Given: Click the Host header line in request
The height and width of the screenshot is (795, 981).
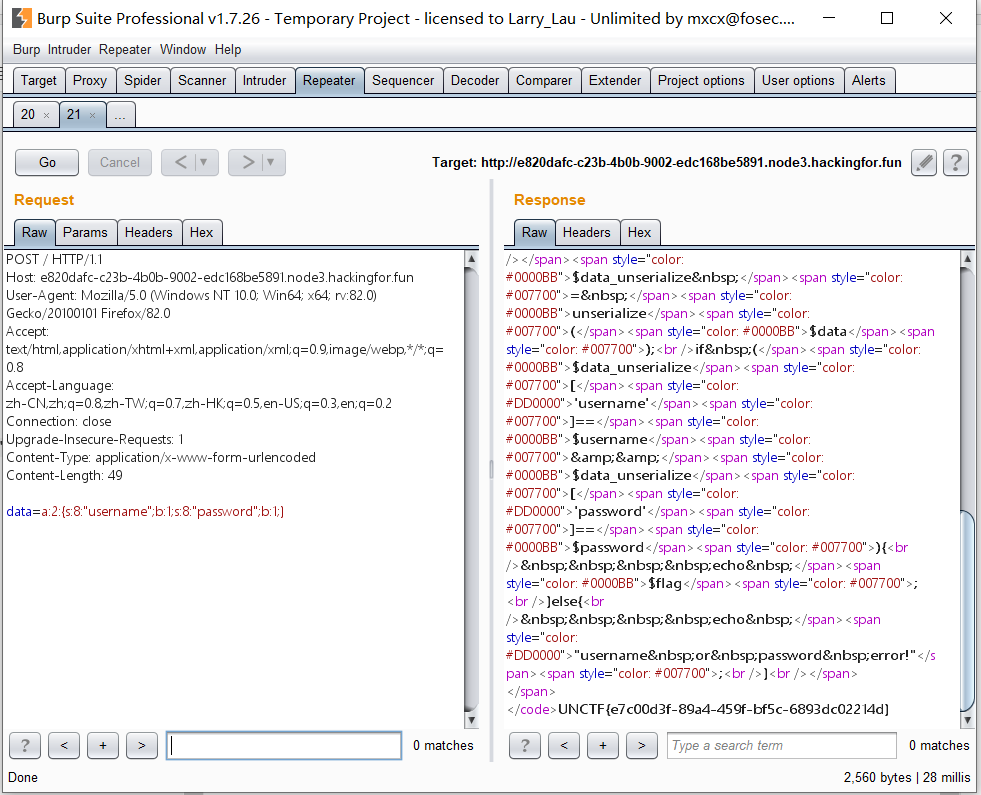Looking at the screenshot, I should click(x=210, y=277).
